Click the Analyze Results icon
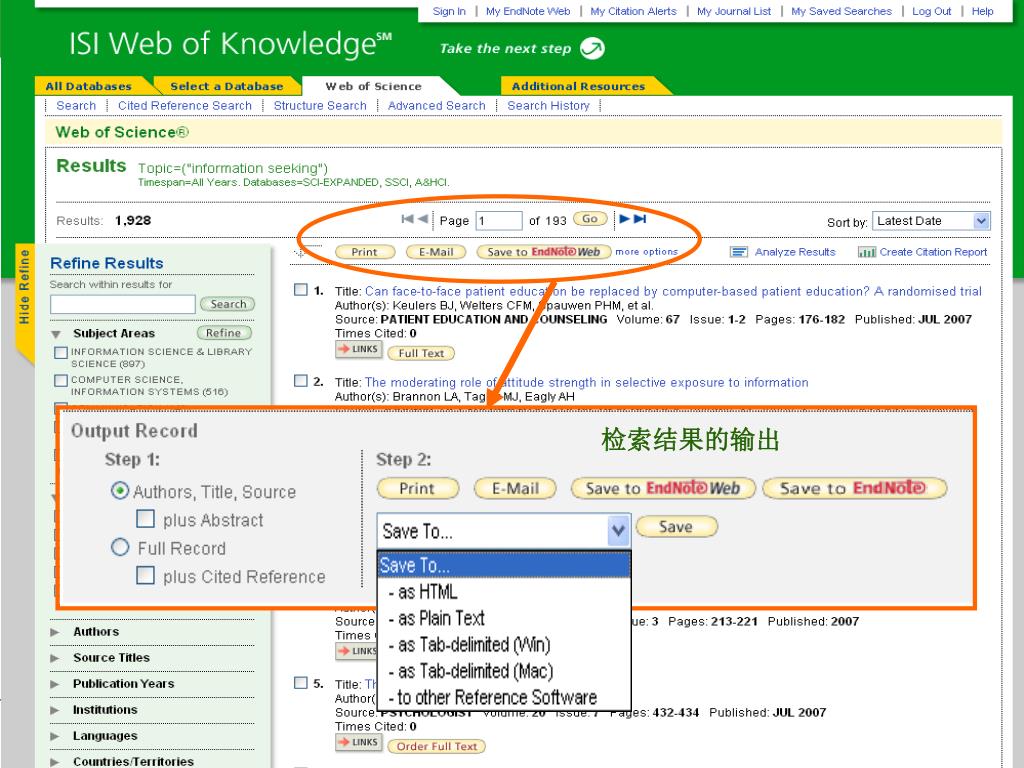Screen dimensions: 1024x768 [739, 252]
